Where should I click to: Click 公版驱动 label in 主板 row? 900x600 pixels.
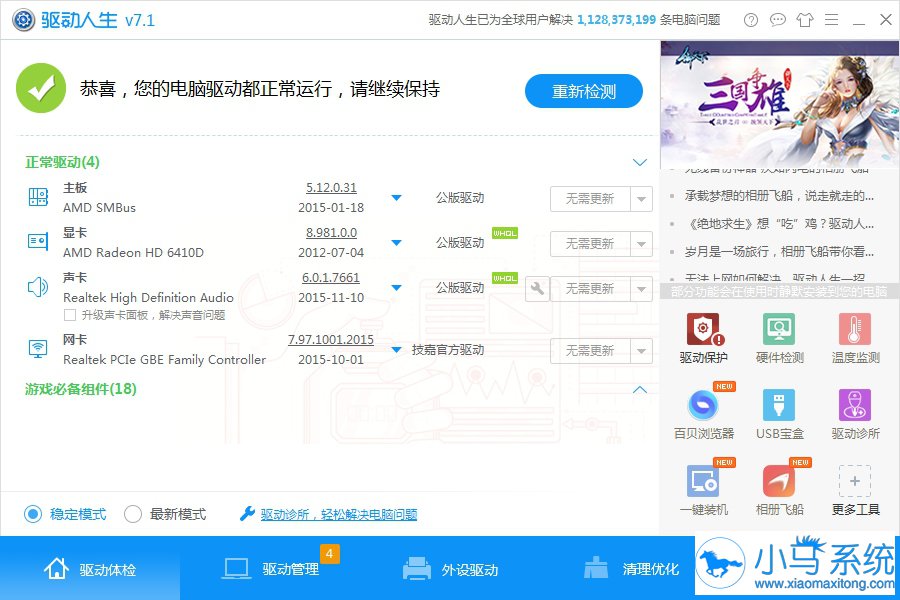pos(460,198)
